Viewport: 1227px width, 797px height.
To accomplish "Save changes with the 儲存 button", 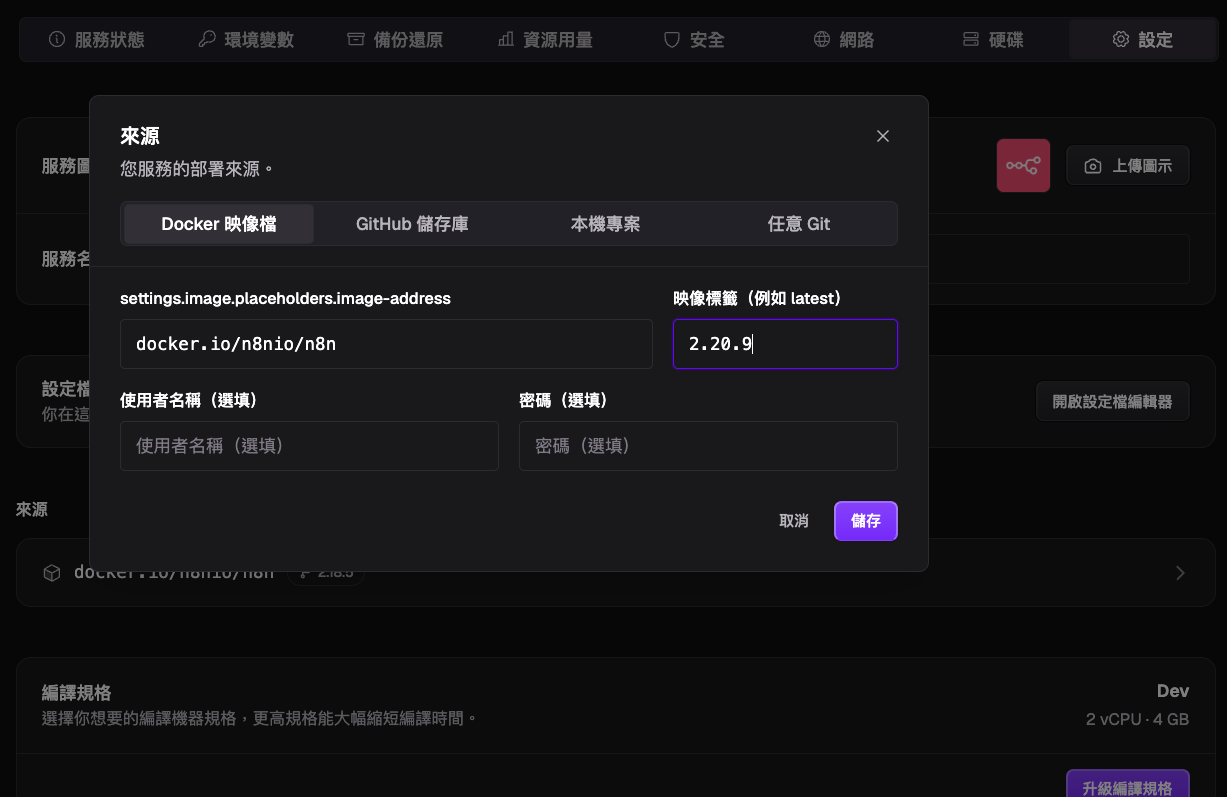I will (x=866, y=521).
